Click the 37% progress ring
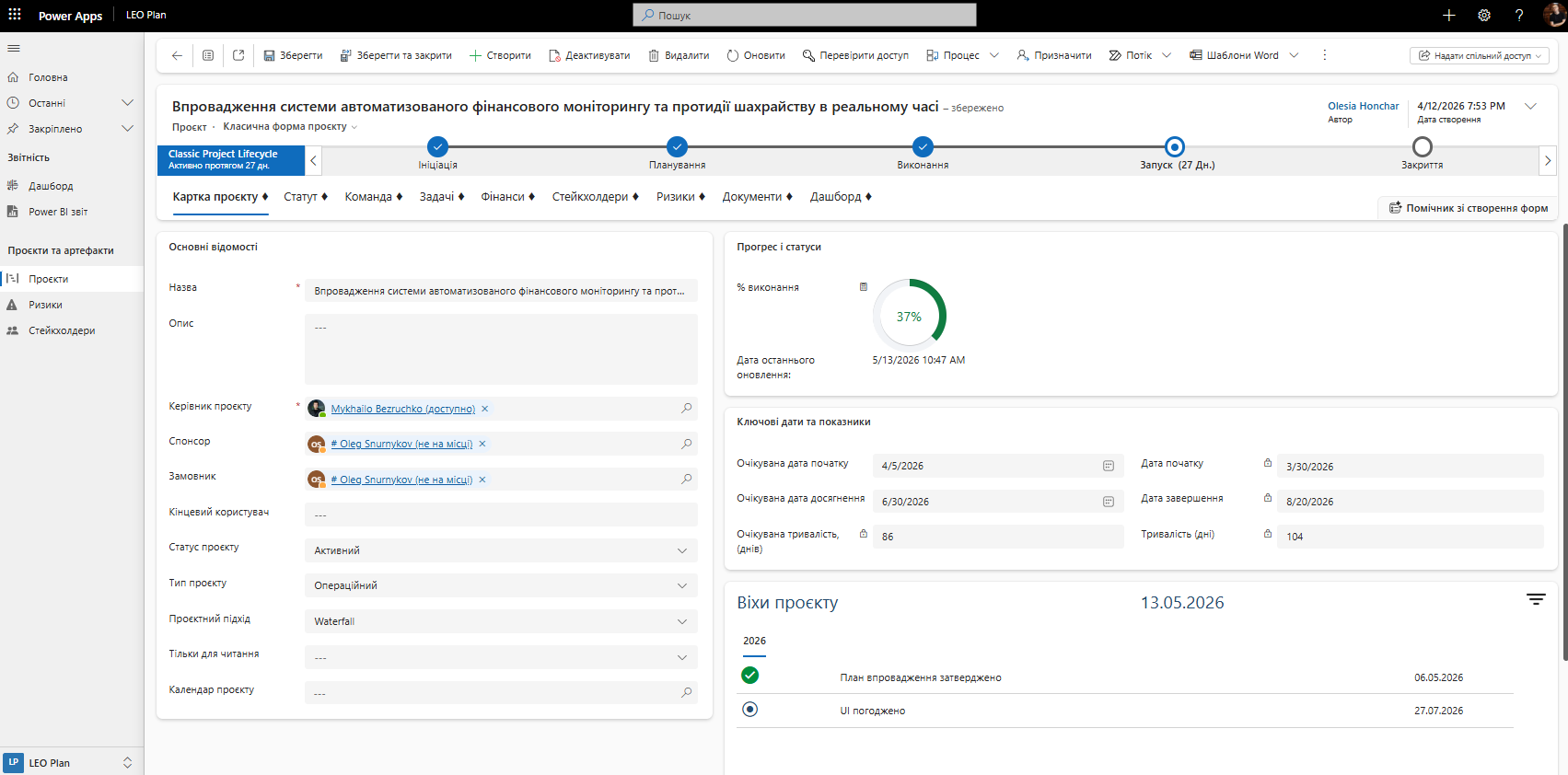1568x775 pixels. point(910,316)
